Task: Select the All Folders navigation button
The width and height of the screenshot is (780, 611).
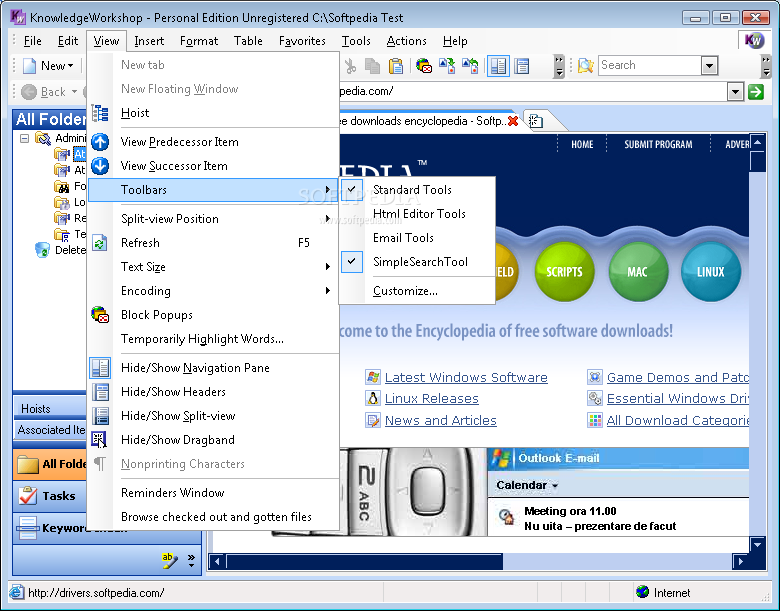Action: (x=50, y=464)
